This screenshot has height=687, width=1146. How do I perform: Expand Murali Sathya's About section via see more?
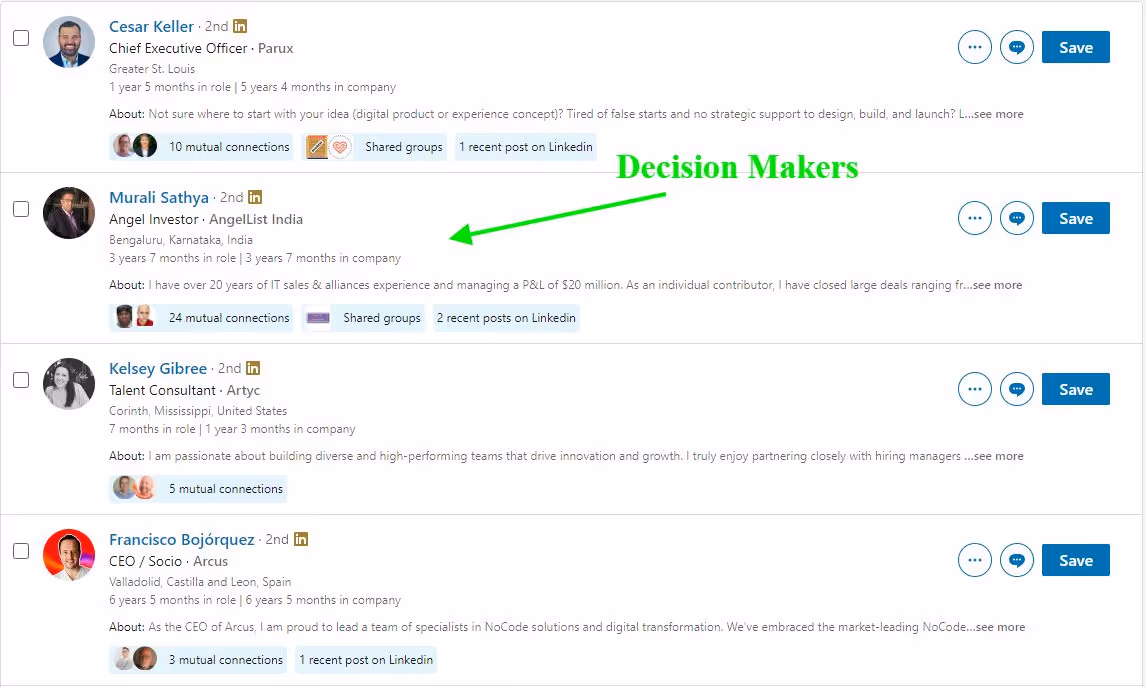[996, 285]
